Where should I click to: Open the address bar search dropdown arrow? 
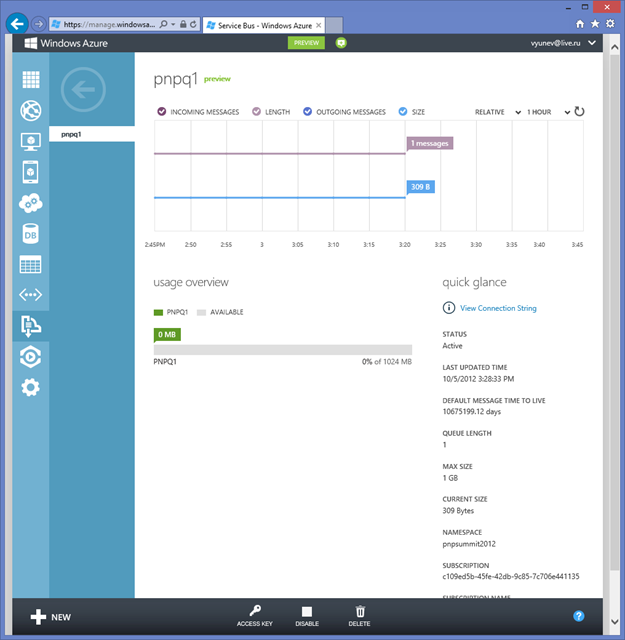point(173,24)
